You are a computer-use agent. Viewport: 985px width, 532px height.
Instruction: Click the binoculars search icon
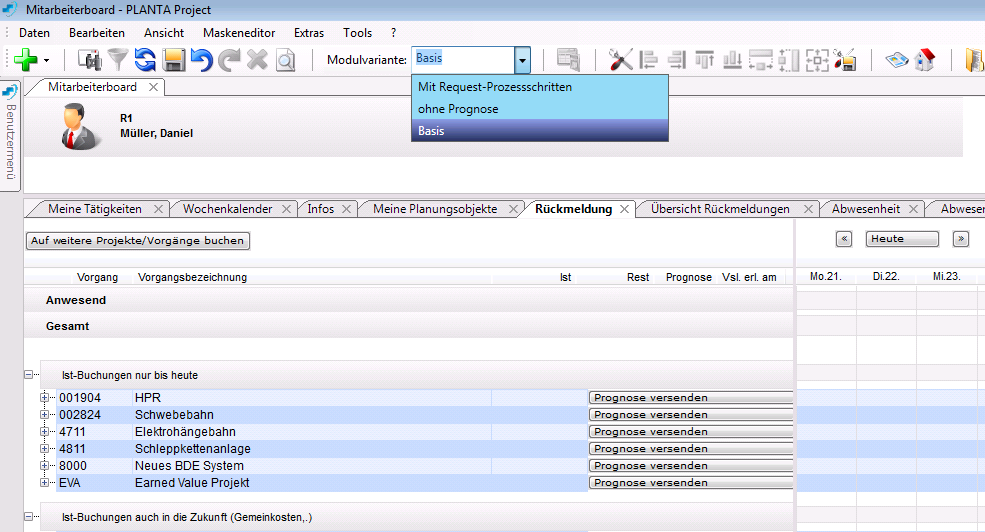90,60
